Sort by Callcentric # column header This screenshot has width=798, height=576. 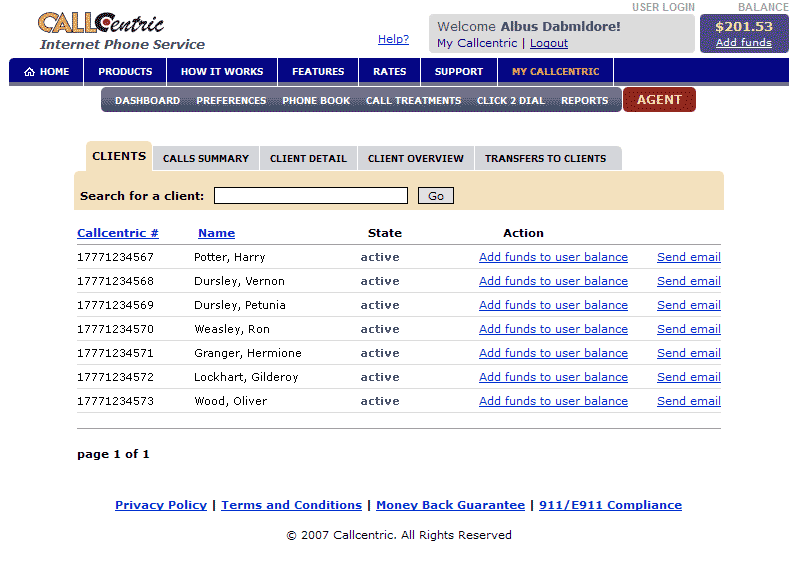point(118,233)
